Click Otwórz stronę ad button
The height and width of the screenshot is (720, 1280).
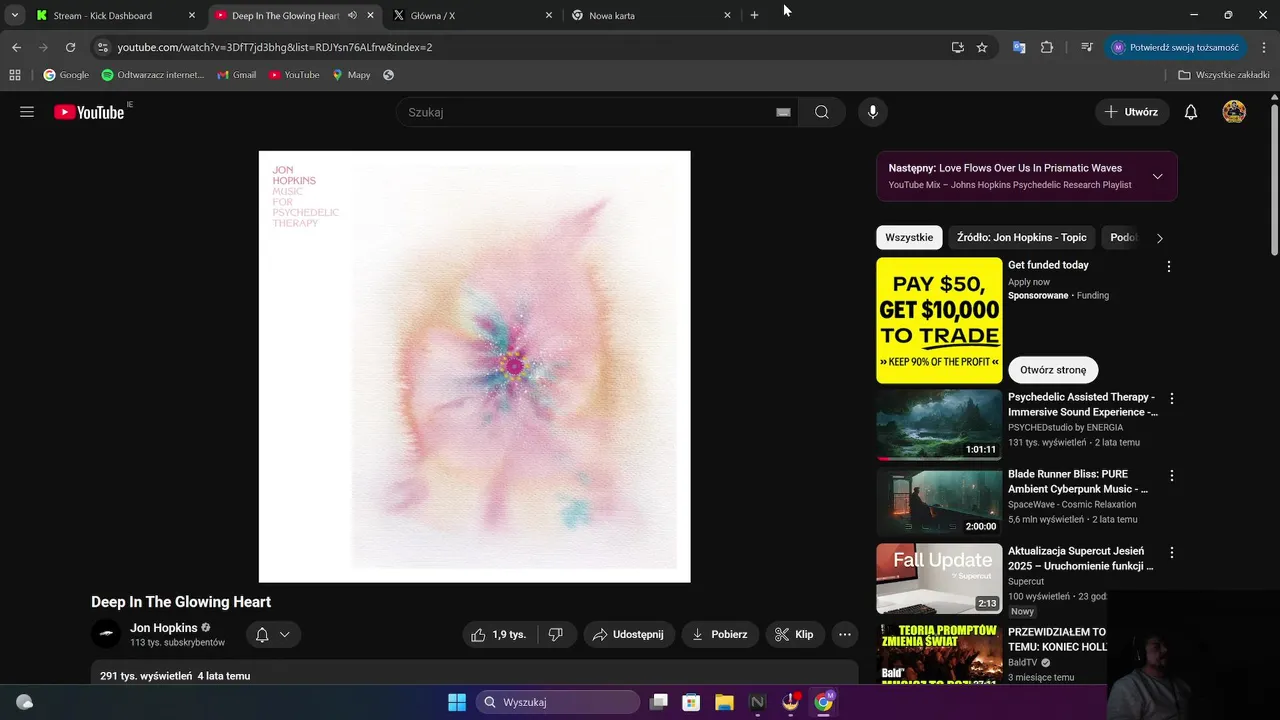tap(1053, 370)
